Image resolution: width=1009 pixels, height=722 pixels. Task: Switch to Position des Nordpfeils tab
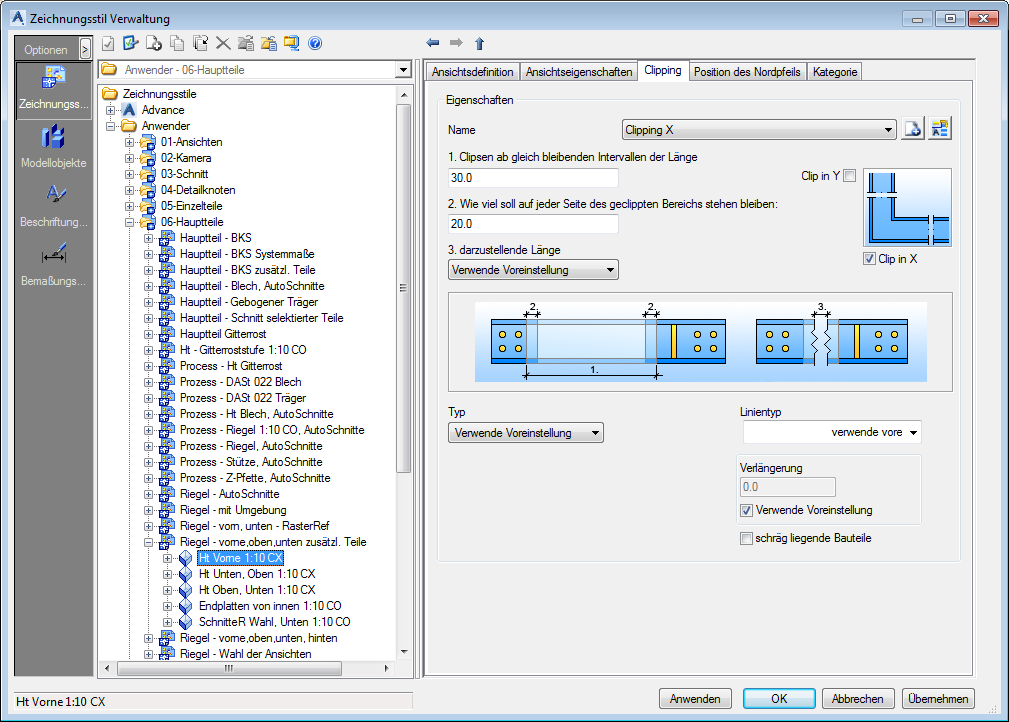(x=747, y=72)
